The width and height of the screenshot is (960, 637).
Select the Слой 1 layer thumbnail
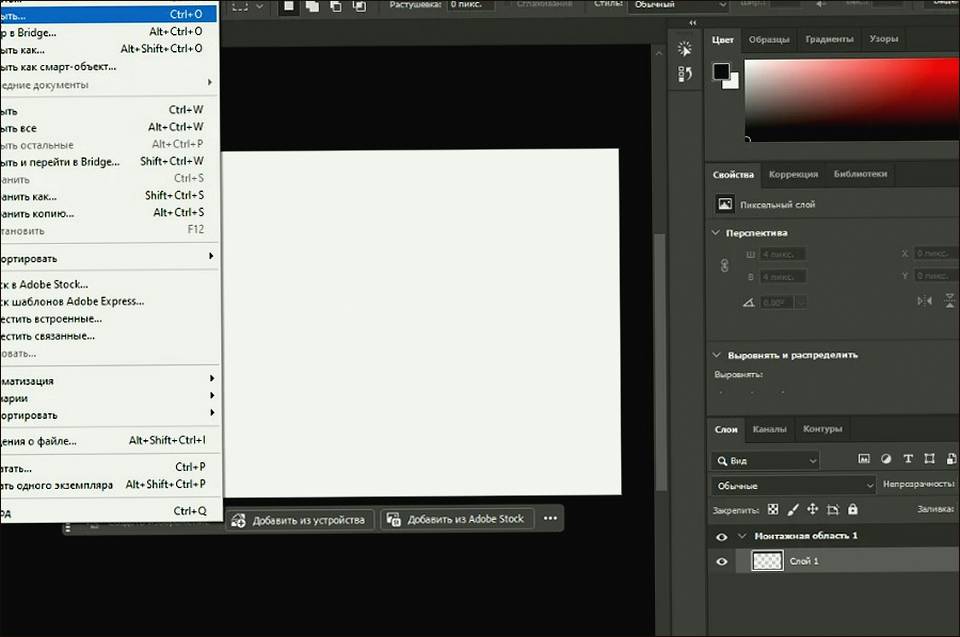(767, 561)
